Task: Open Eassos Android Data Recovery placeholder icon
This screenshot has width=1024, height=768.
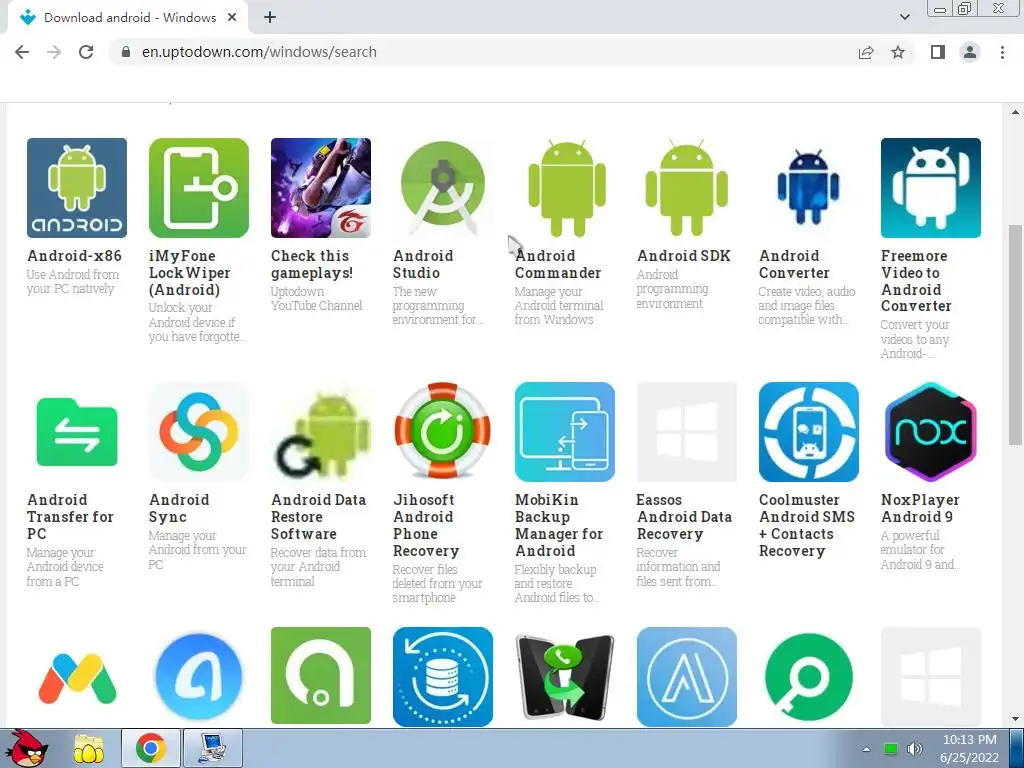Action: (686, 432)
